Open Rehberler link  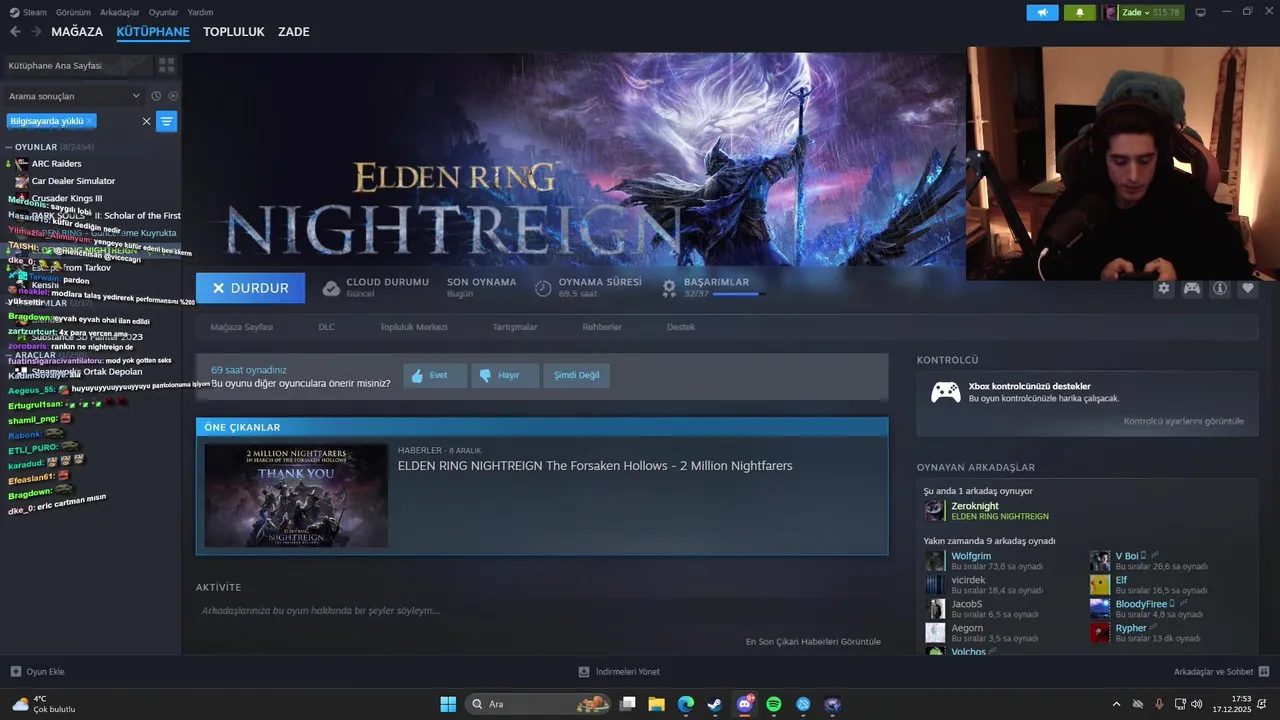tap(602, 327)
